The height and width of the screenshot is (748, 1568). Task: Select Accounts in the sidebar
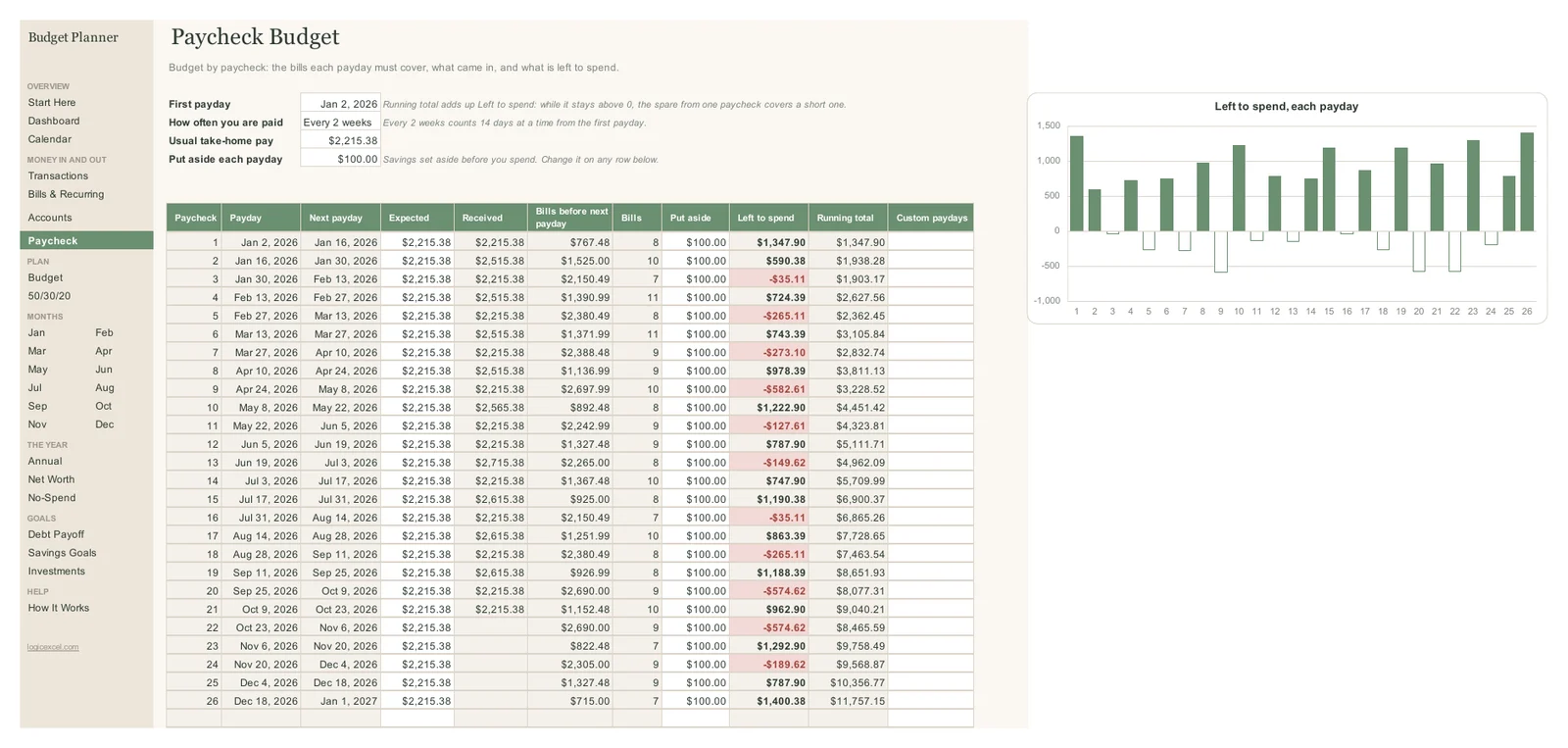[49, 218]
